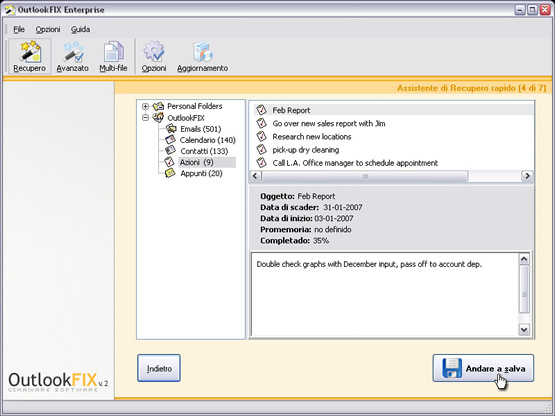Collapse the OutlookFIX tree node
This screenshot has width=555, height=416.
pyautogui.click(x=145, y=118)
